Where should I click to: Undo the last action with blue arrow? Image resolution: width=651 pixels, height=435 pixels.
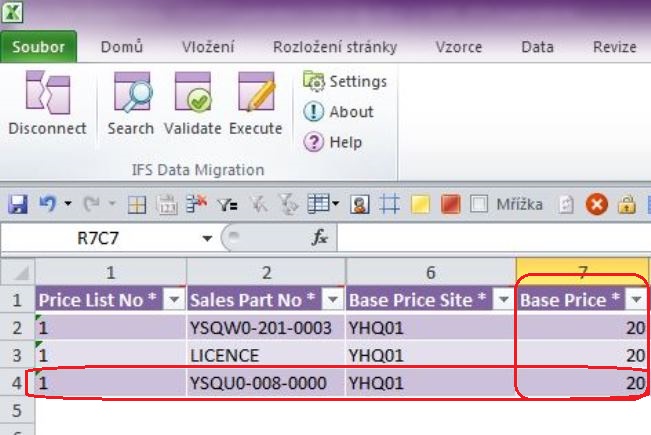[x=47, y=204]
